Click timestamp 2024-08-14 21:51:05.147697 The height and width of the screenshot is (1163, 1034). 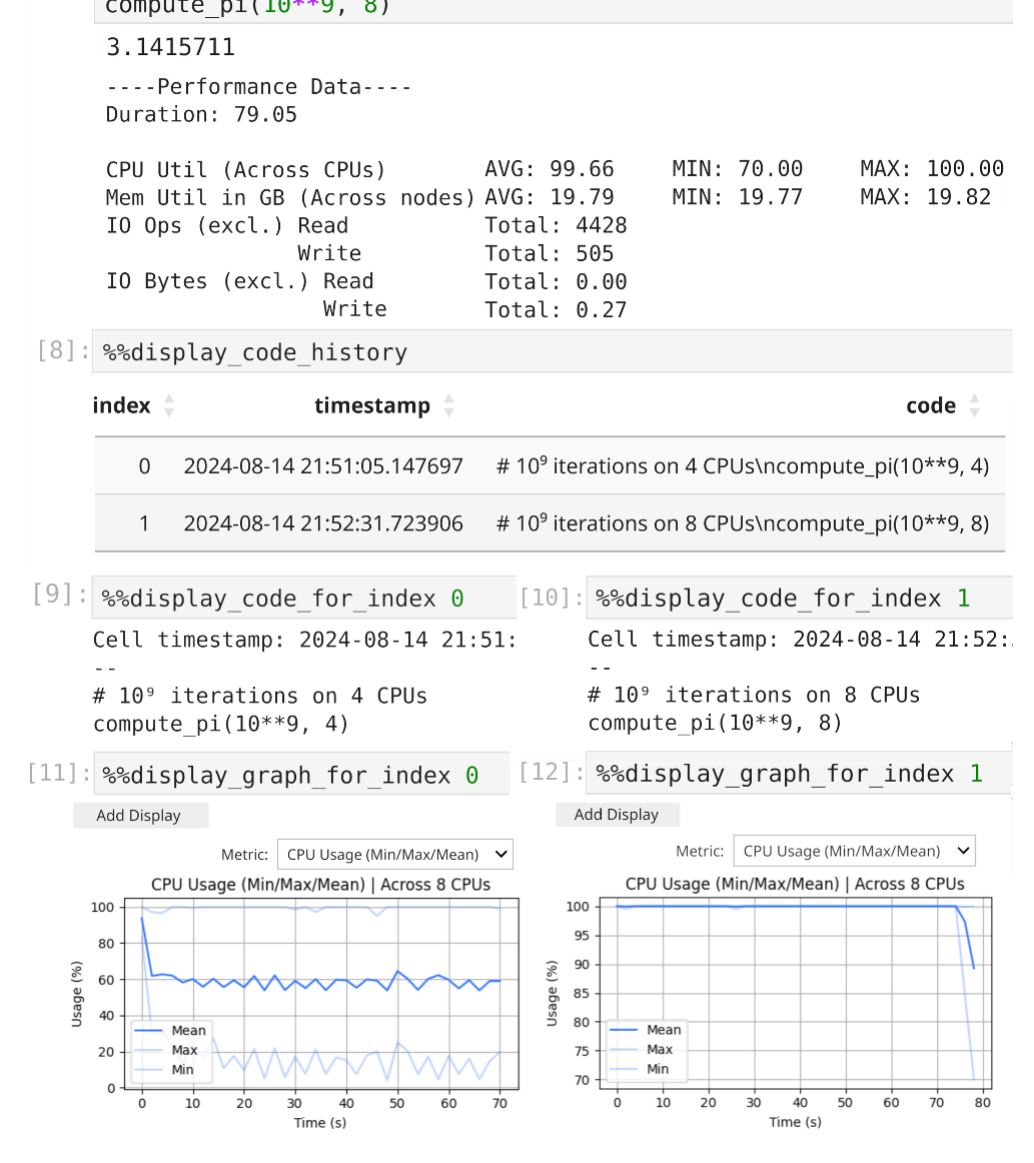323,466
